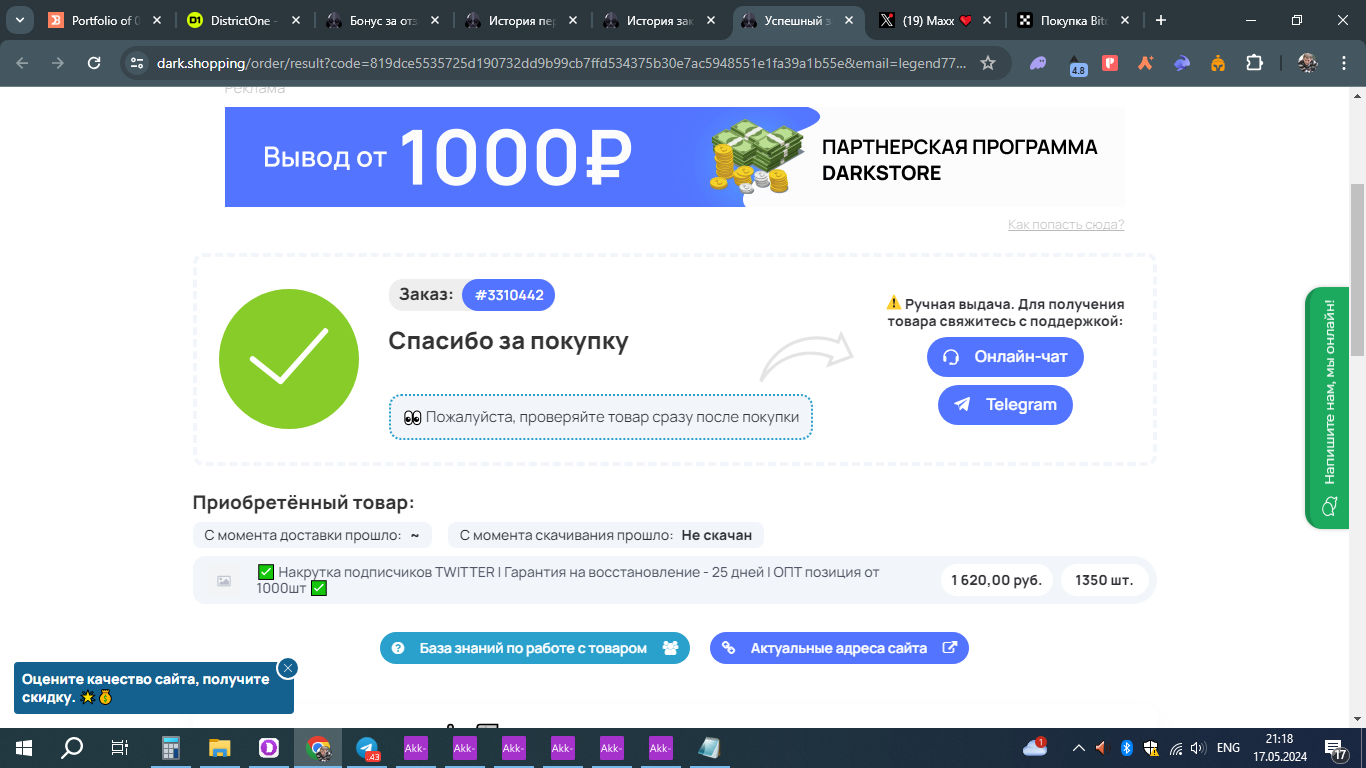Open the Wi-Fi network tray icon
This screenshot has width=1366, height=768.
(1176, 747)
